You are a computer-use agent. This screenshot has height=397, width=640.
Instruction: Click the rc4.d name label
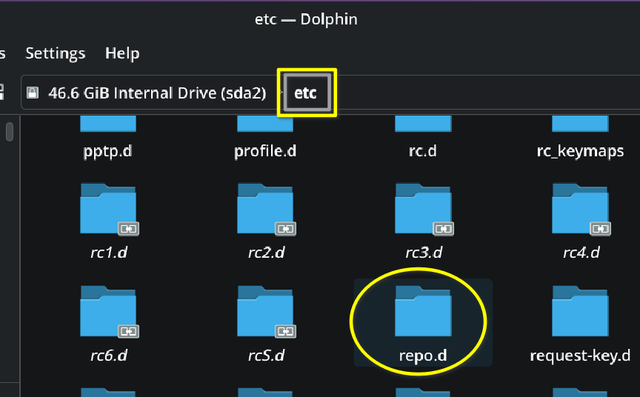point(581,253)
